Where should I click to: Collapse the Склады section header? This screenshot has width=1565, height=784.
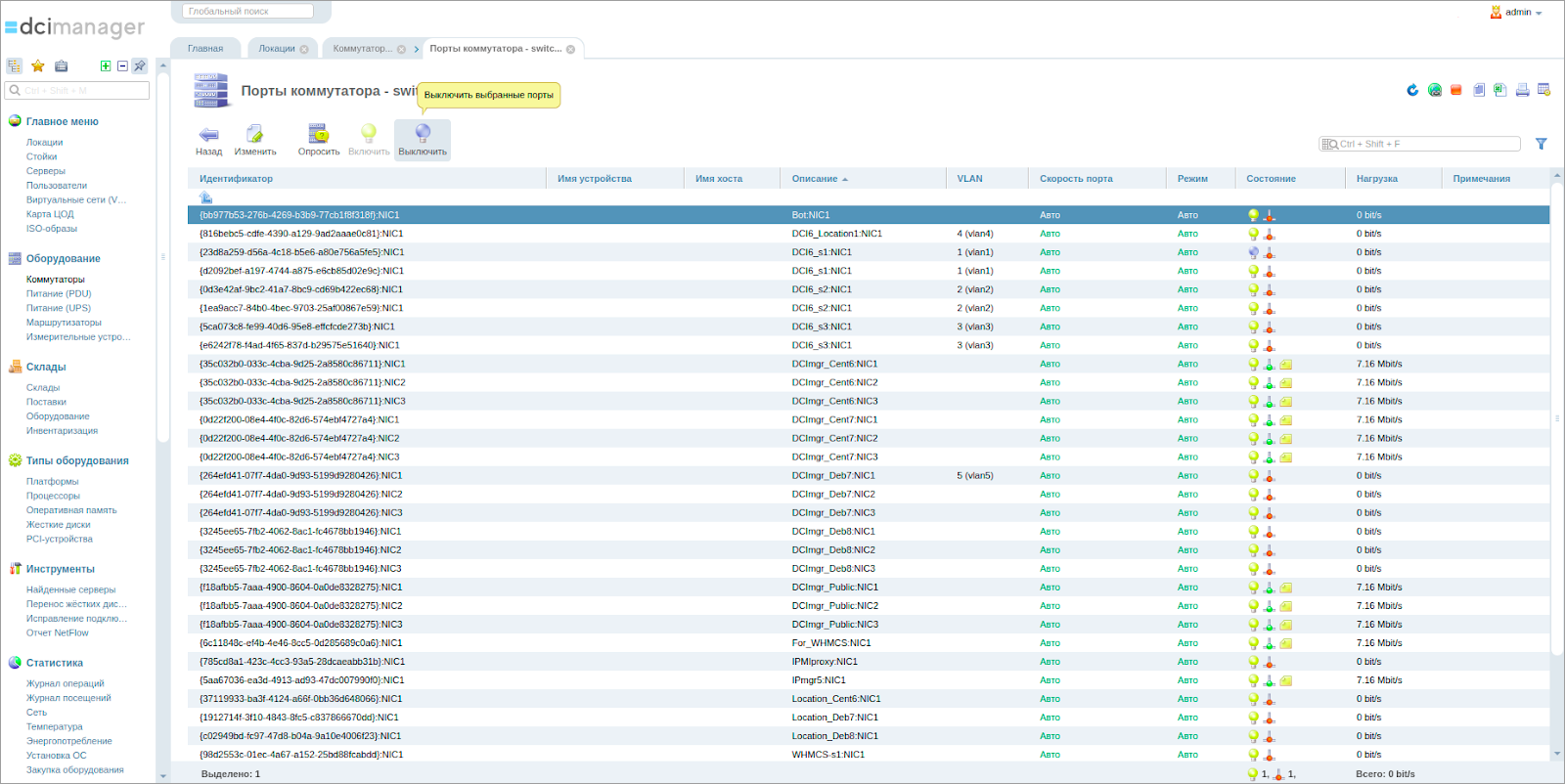tap(46, 368)
